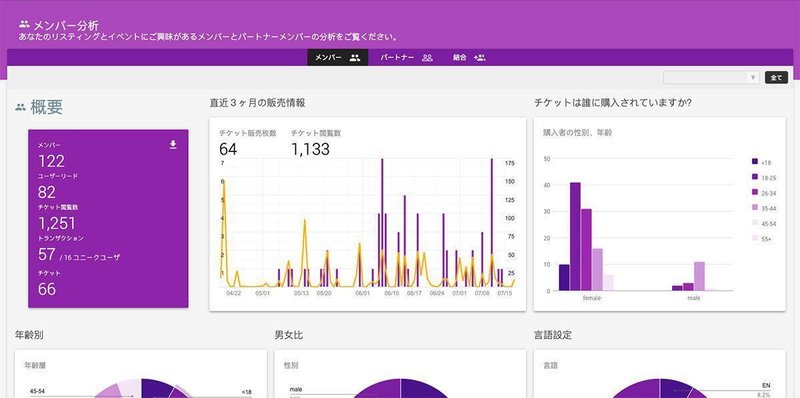The width and height of the screenshot is (800, 398).
Task: Select the メンバー tab
Action: (x=337, y=58)
